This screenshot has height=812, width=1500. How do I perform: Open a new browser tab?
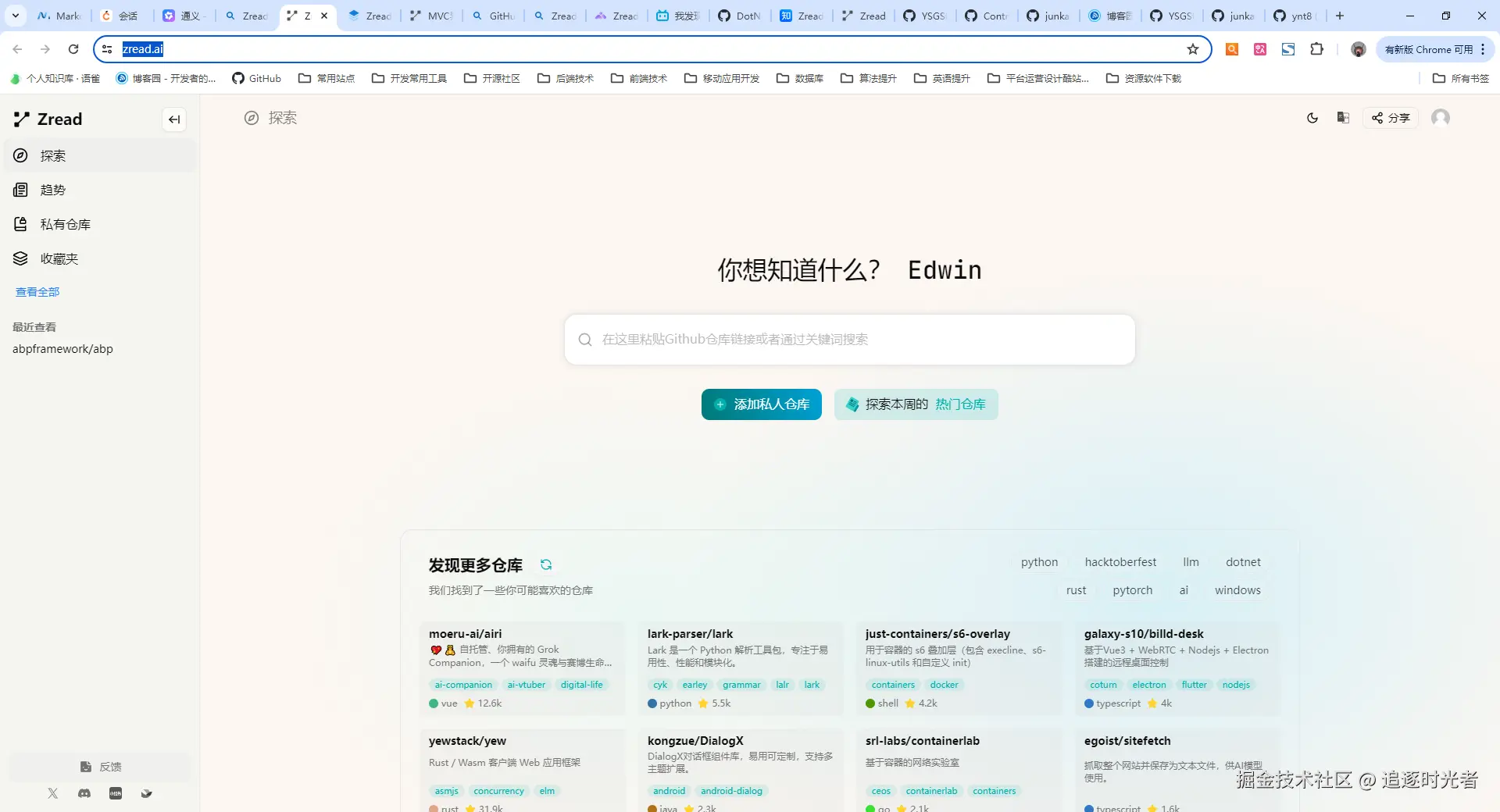1340,16
